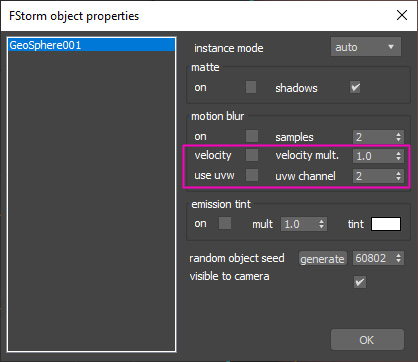Screen dimensions: 418x362
Task: Click the generate random seed button
Action: click(x=322, y=259)
